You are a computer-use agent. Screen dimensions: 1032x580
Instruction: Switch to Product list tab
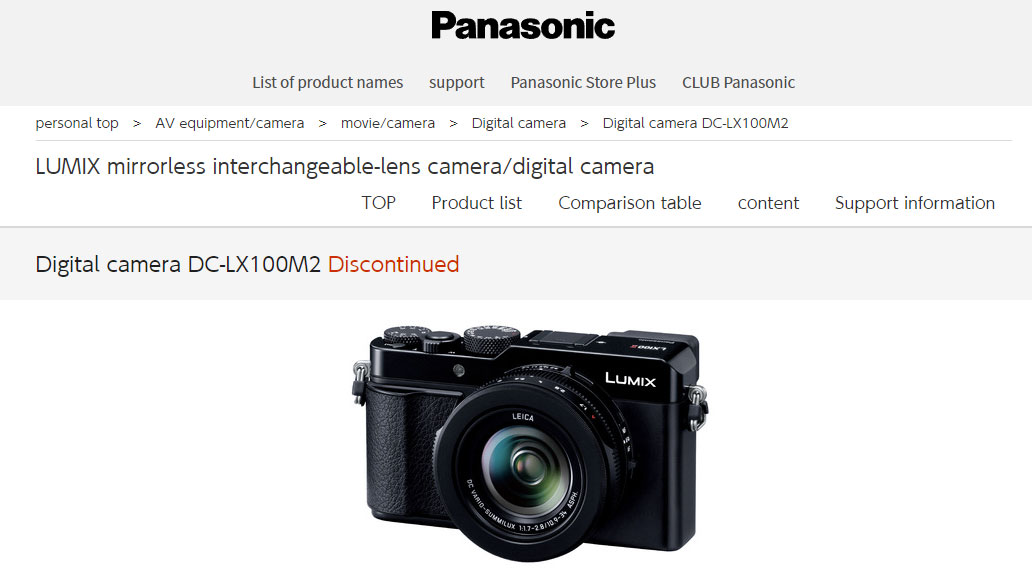[477, 203]
